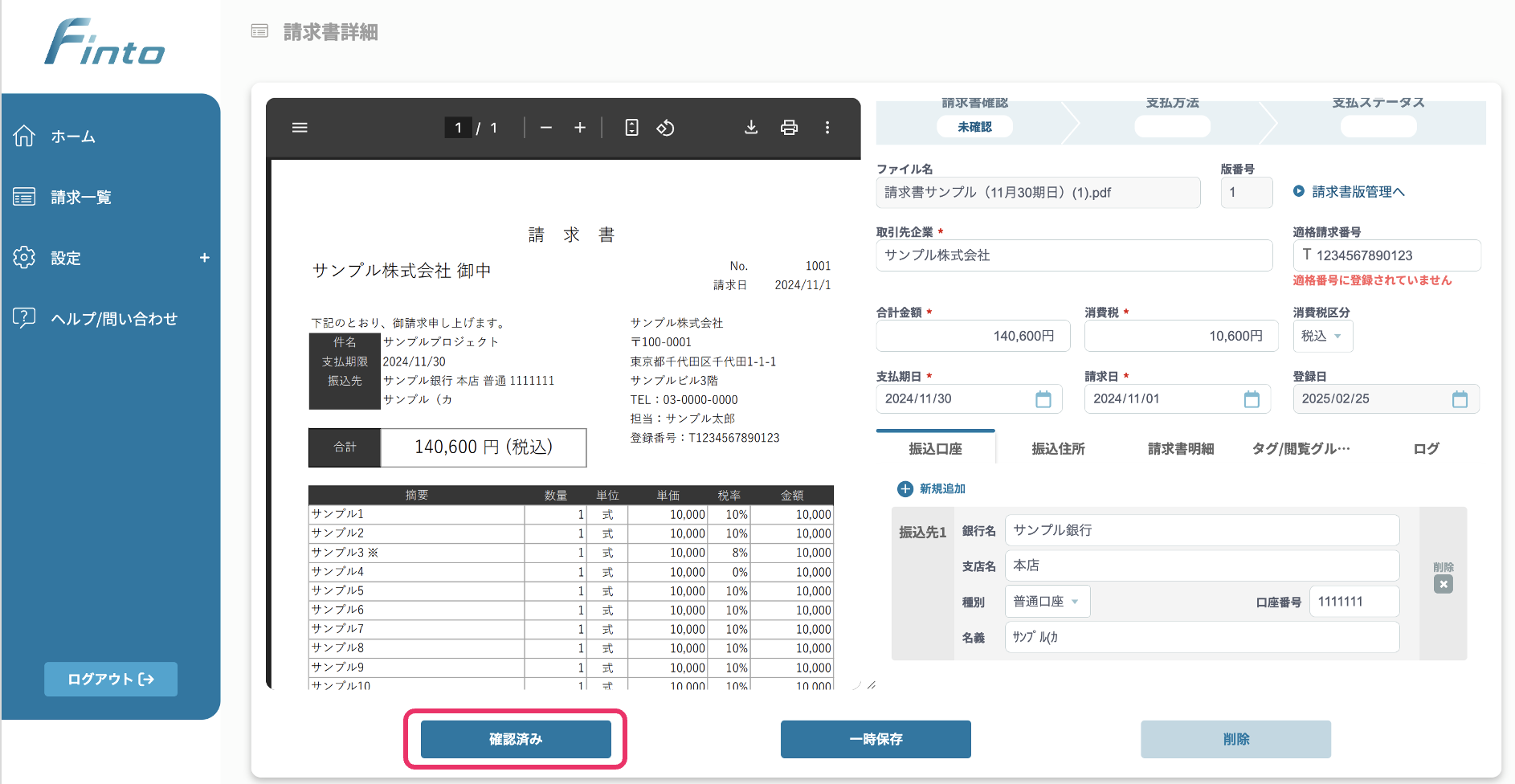Expand the 消費税区分 税込 dropdown
The image size is (1515, 784).
pyautogui.click(x=1322, y=336)
